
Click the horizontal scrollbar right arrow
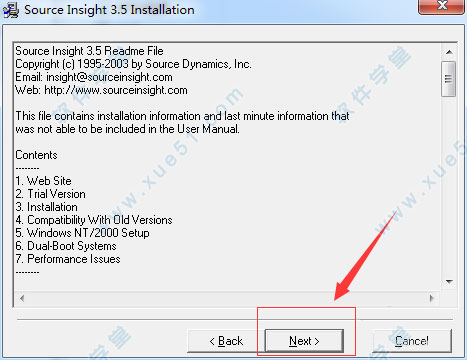click(x=432, y=298)
